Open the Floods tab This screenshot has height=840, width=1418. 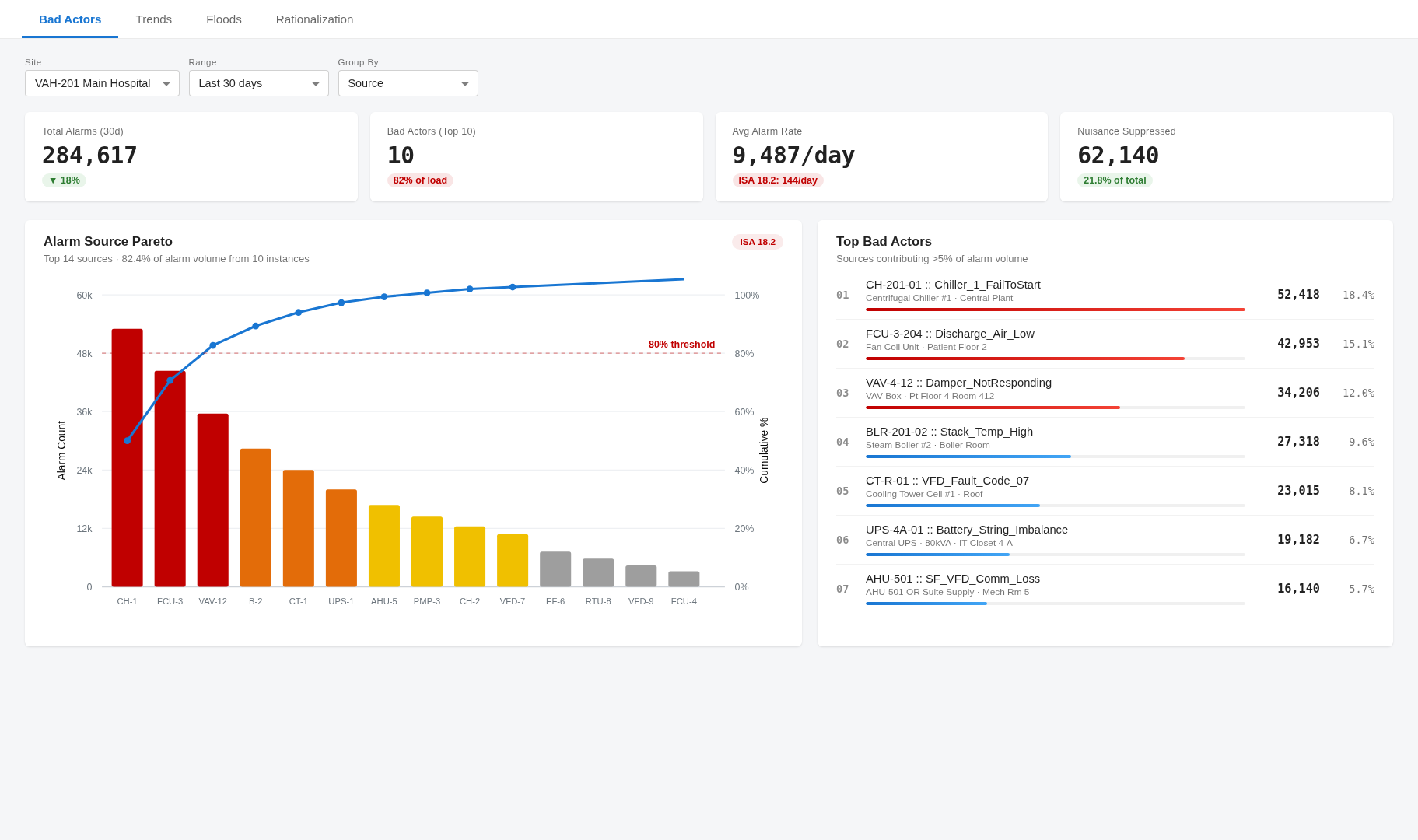[223, 19]
